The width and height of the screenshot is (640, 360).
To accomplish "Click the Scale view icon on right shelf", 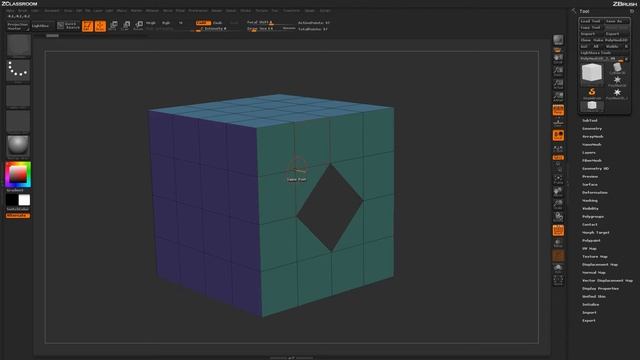I will click(558, 204).
